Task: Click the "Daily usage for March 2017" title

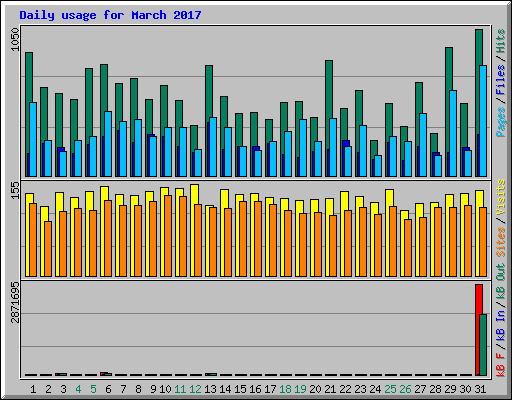Action: (110, 15)
